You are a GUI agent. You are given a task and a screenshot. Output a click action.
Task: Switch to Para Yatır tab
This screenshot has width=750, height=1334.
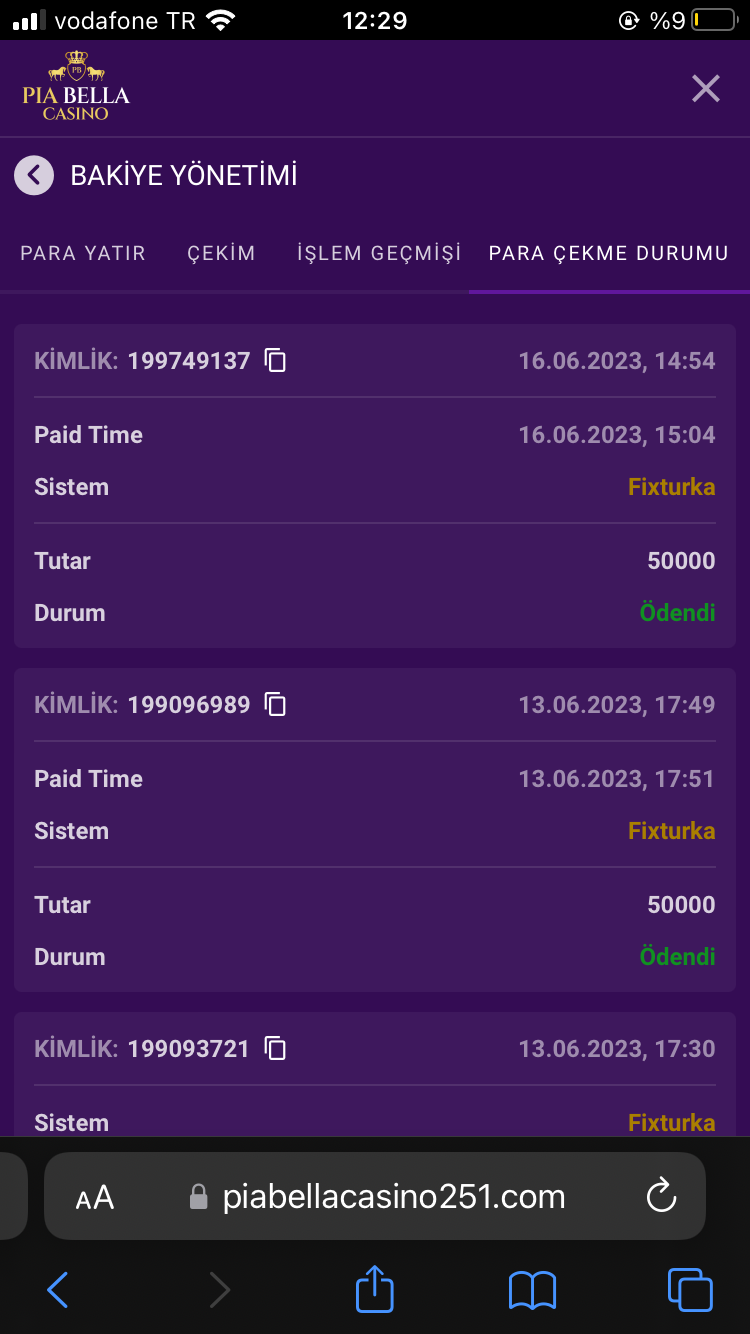[x=83, y=254]
